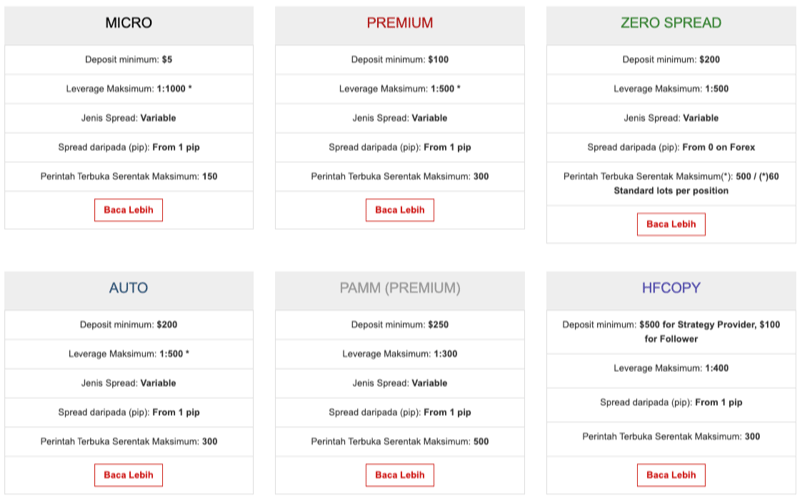Click the blue HFCOPY title
Screen dimensions: 800x497
pyautogui.click(x=671, y=288)
